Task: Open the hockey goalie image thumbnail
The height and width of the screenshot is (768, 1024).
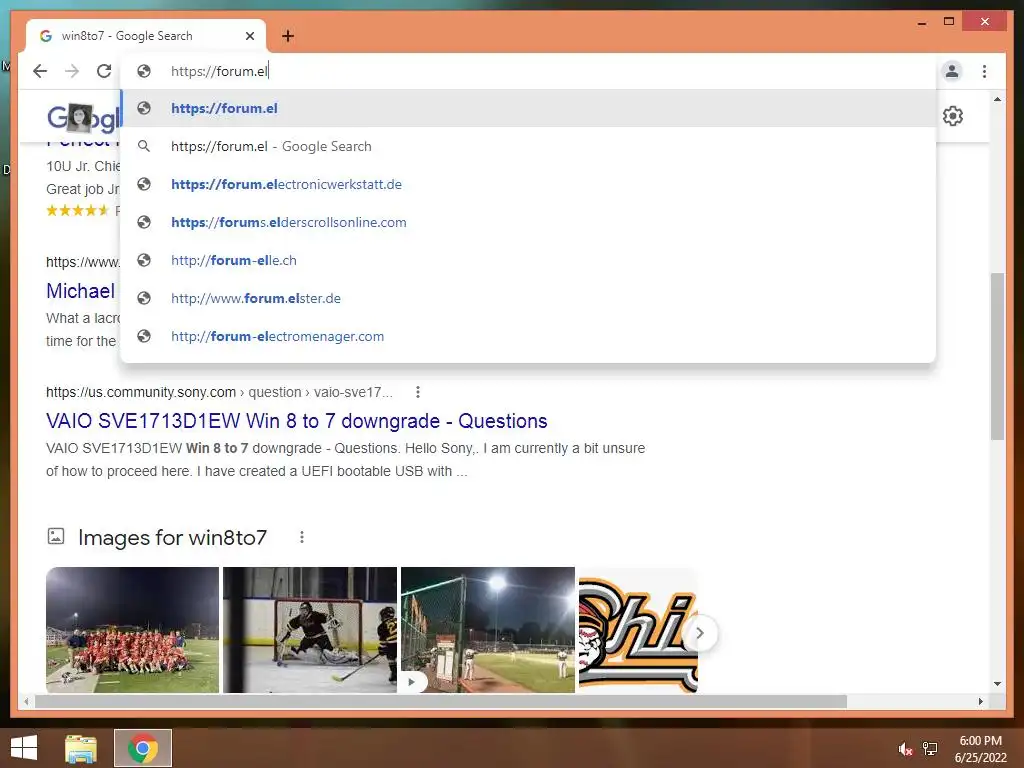Action: coord(310,630)
